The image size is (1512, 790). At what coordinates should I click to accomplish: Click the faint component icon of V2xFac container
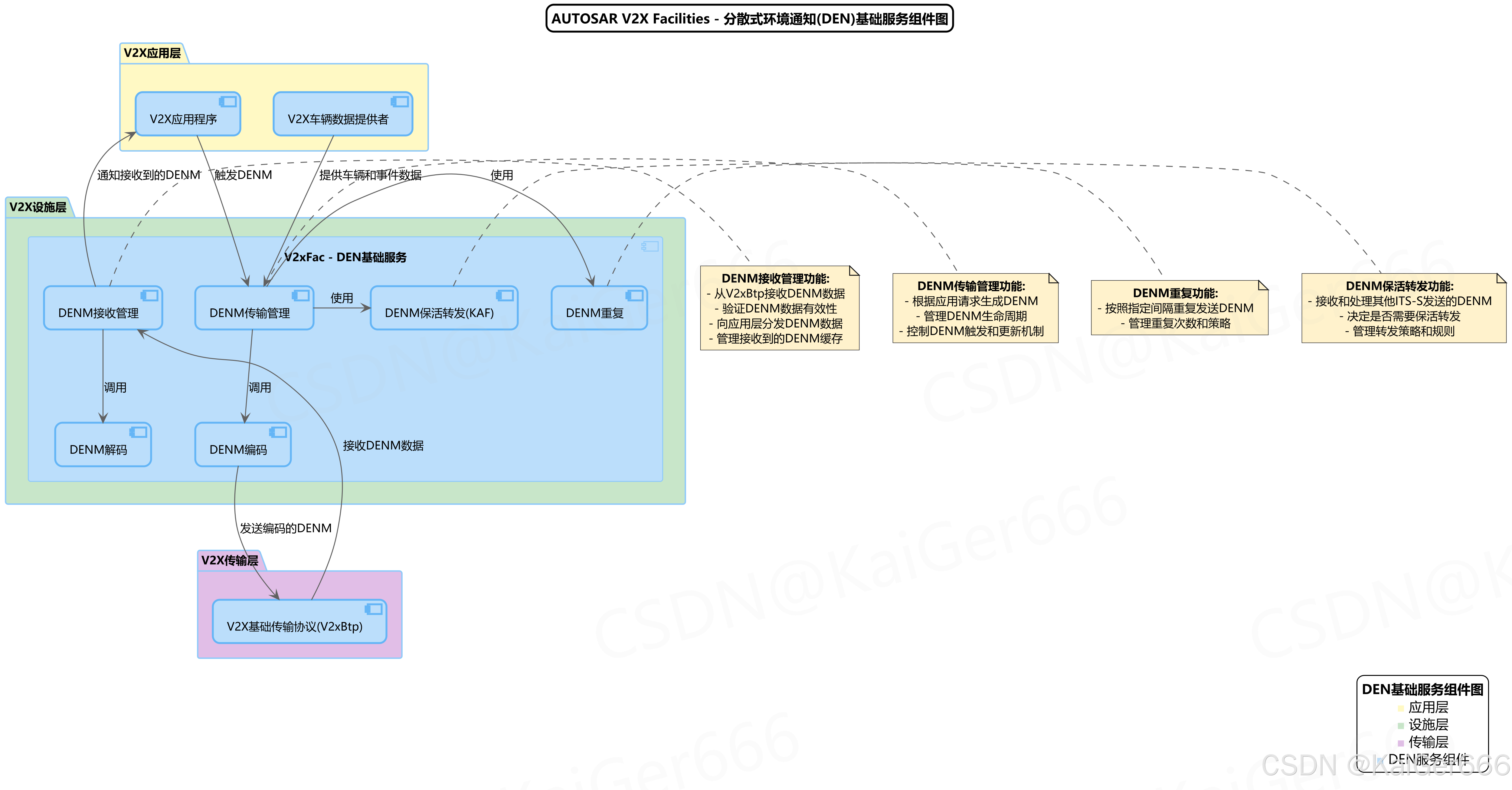(650, 246)
